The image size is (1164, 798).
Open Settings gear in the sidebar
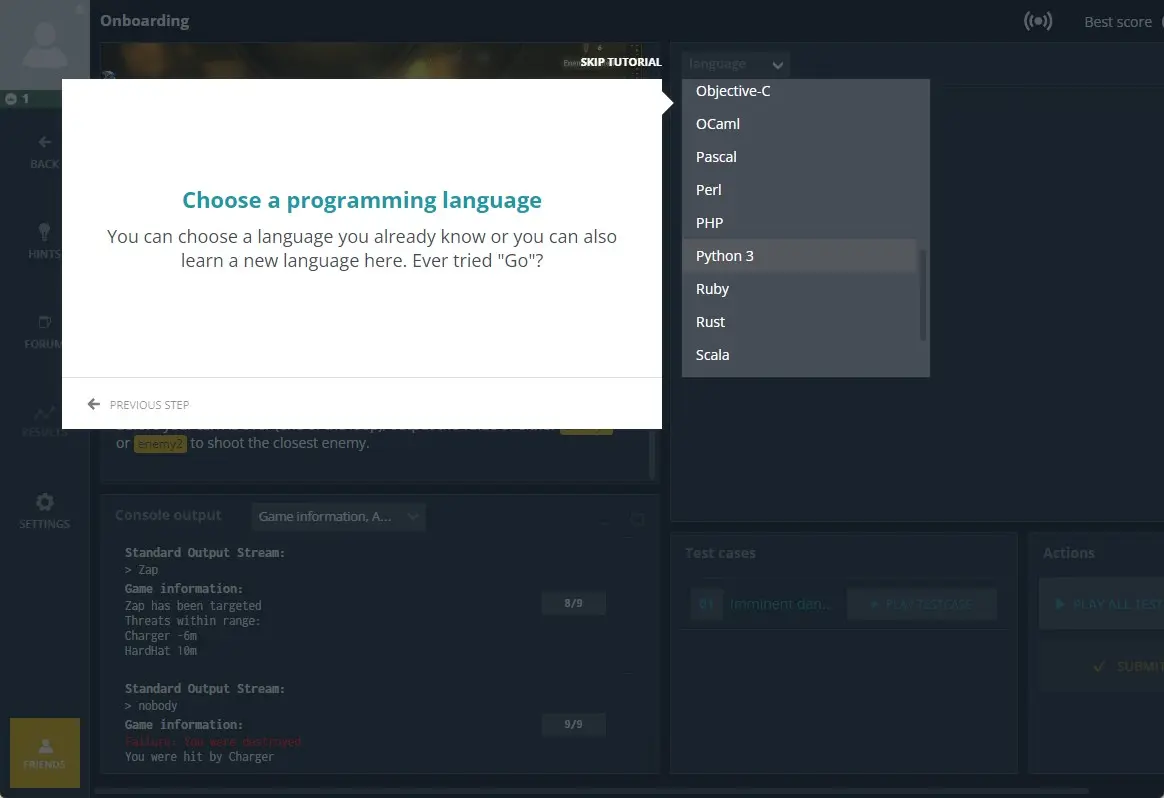pyautogui.click(x=45, y=511)
